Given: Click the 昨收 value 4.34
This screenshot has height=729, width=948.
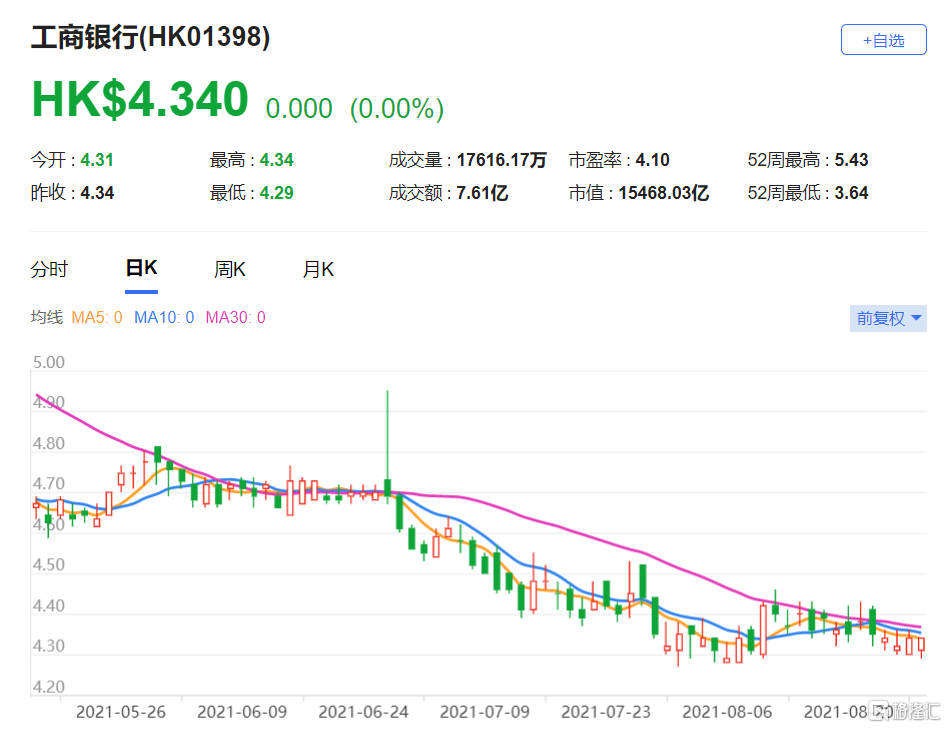Looking at the screenshot, I should point(97,193).
